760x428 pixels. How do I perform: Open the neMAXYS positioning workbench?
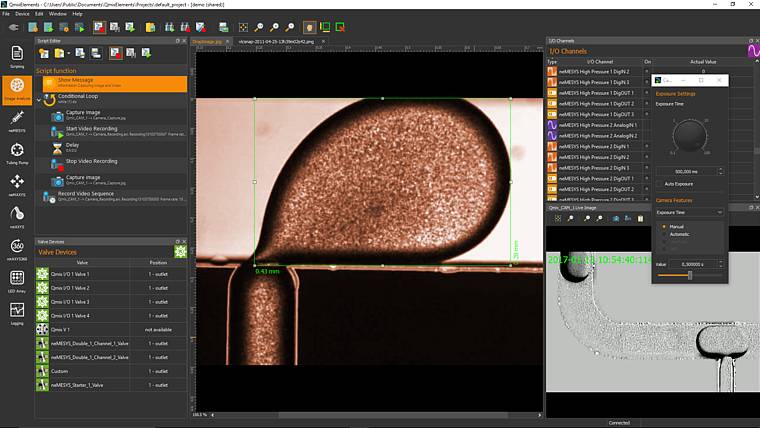coord(17,185)
